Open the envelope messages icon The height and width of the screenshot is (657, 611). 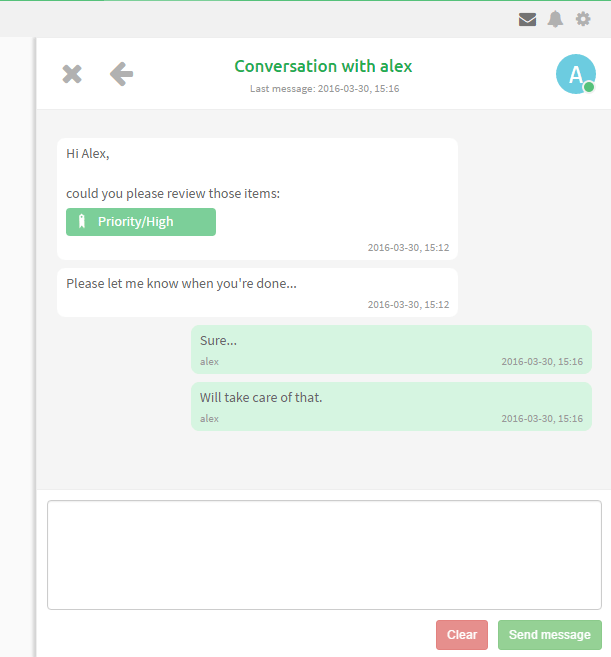pos(527,19)
